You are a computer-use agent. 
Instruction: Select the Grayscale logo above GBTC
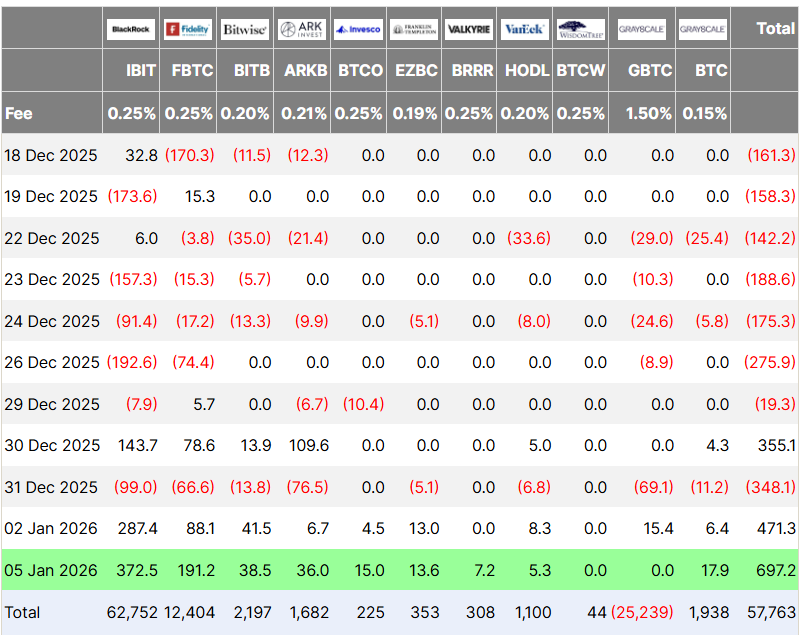[x=644, y=30]
